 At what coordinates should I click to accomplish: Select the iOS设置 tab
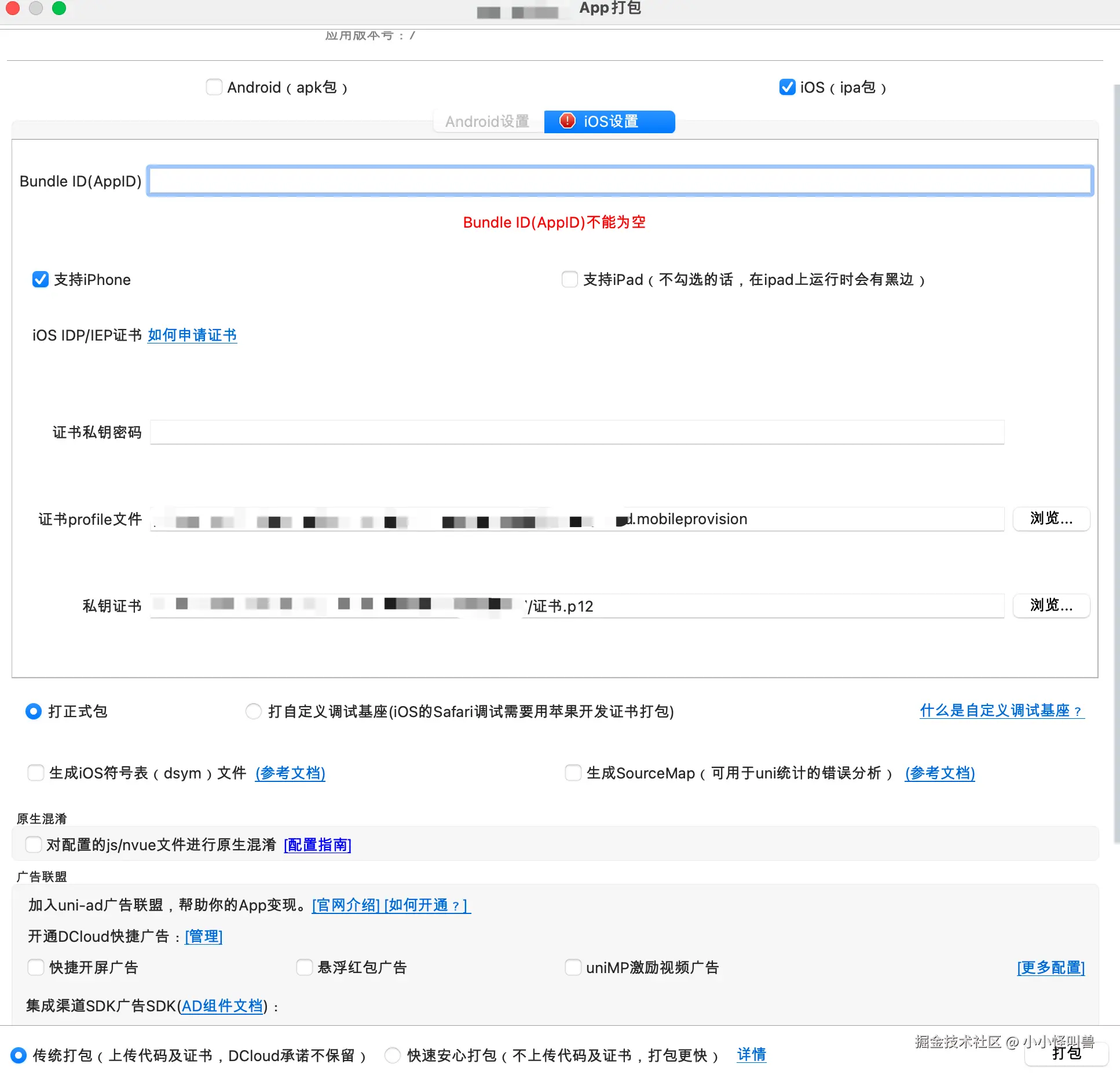610,122
